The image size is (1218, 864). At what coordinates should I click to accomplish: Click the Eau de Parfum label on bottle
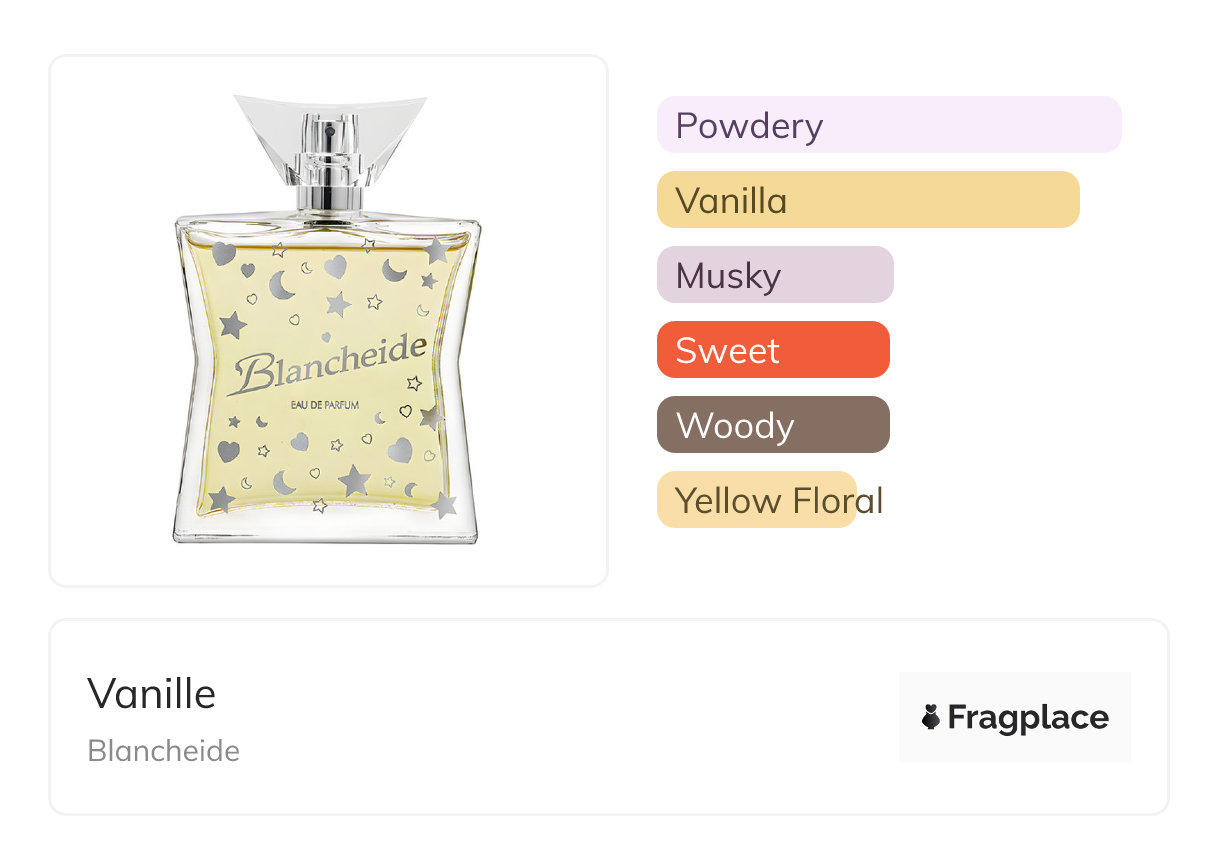tap(324, 404)
